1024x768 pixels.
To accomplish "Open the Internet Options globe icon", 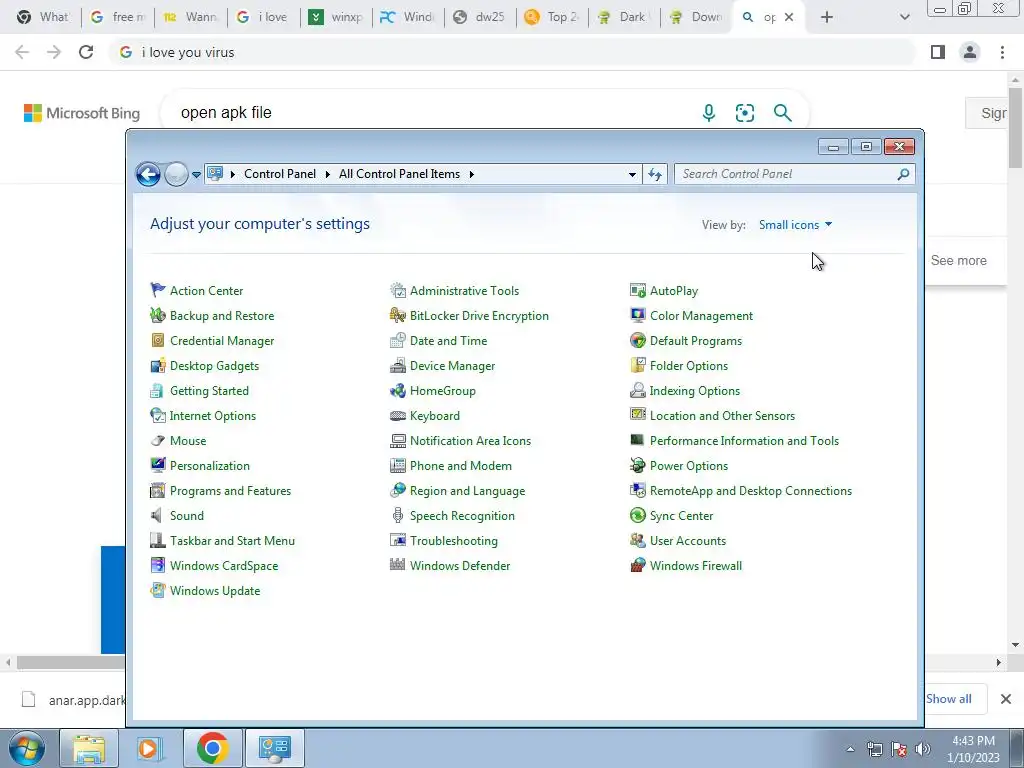I will pyautogui.click(x=157, y=415).
